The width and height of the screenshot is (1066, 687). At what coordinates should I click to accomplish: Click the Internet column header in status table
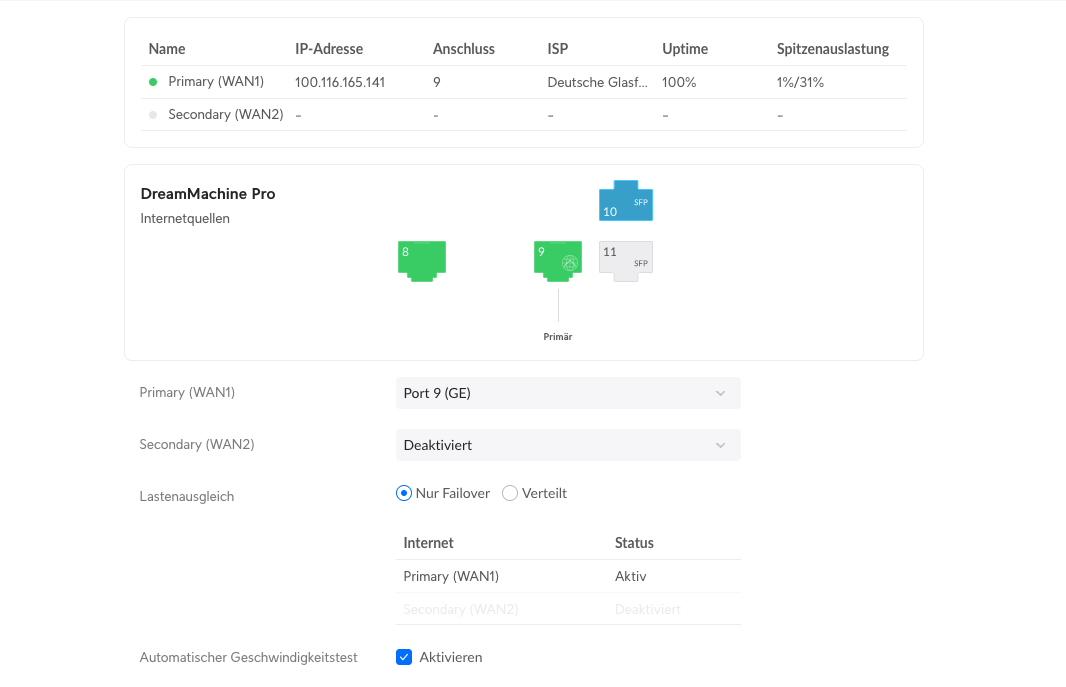[x=428, y=543]
